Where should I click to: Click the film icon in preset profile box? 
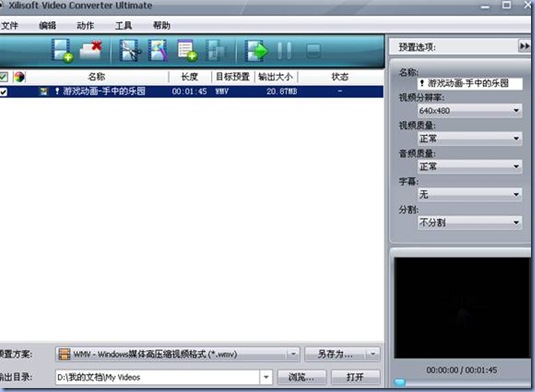64,354
